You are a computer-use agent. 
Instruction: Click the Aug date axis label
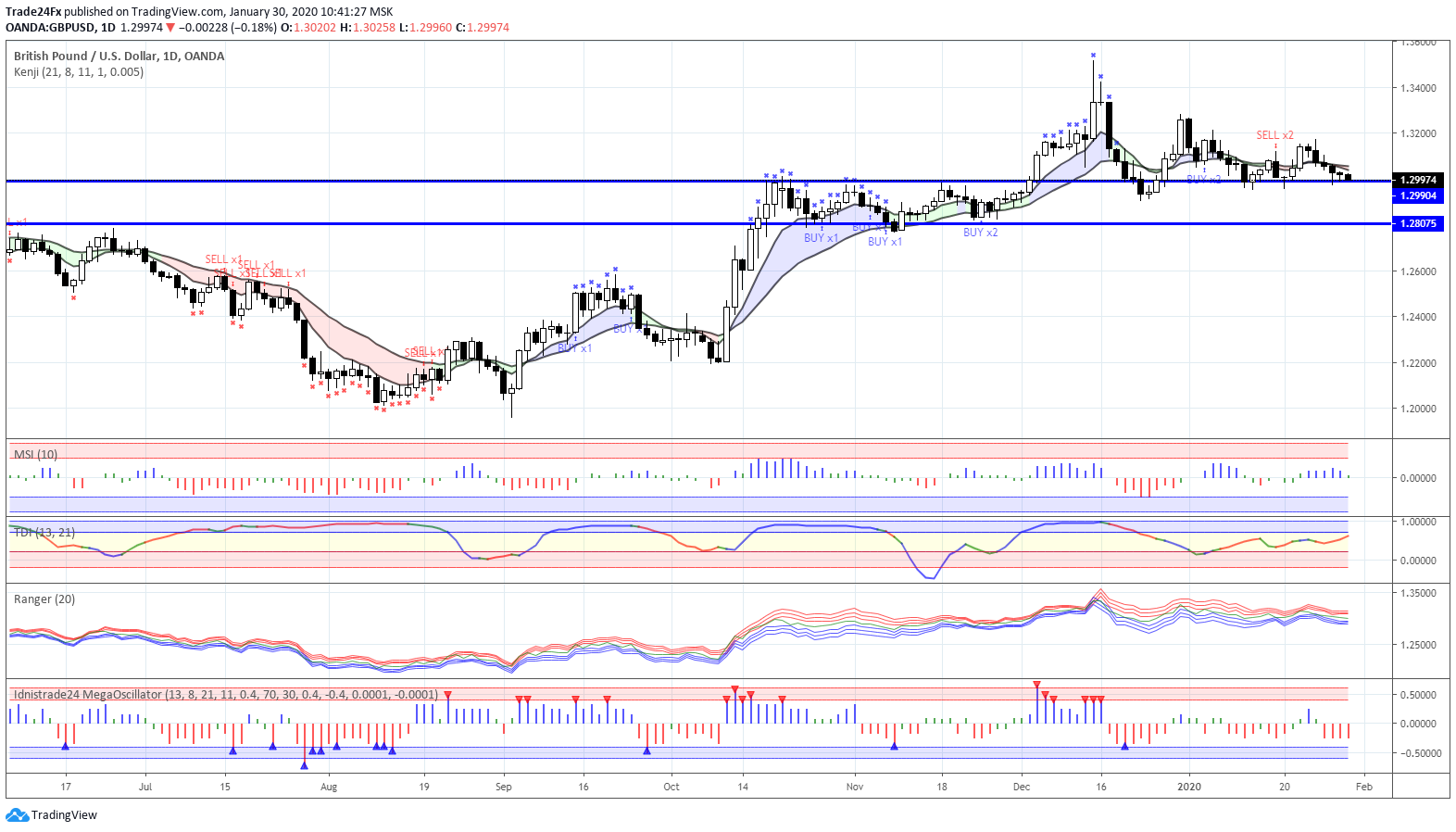329,787
